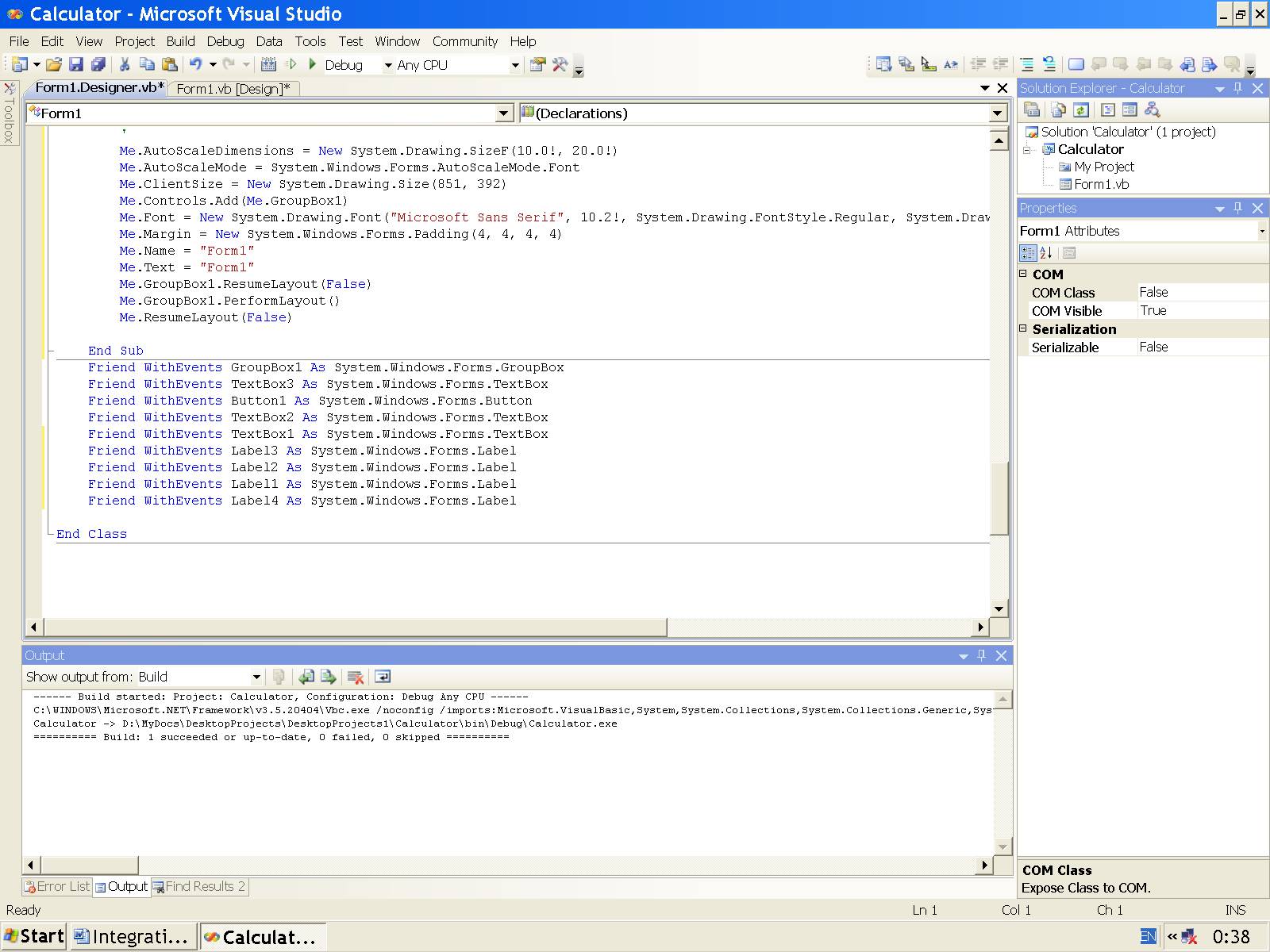Cut selection with the scissors icon
This screenshot has width=1270, height=952.
click(125, 65)
